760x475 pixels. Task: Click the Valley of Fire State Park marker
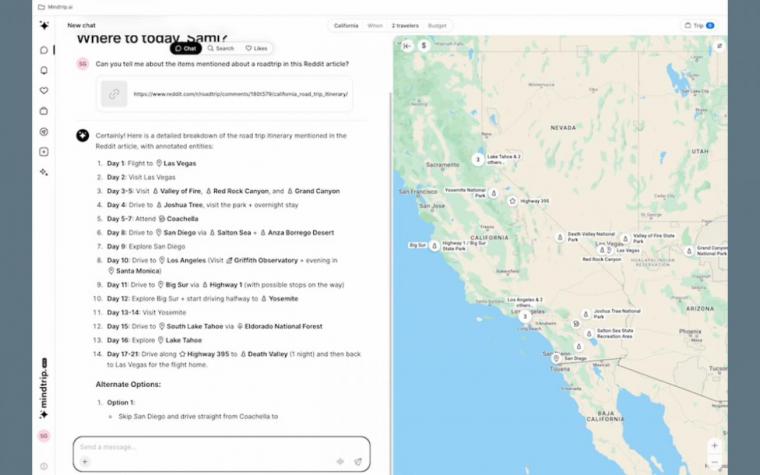[x=625, y=239]
